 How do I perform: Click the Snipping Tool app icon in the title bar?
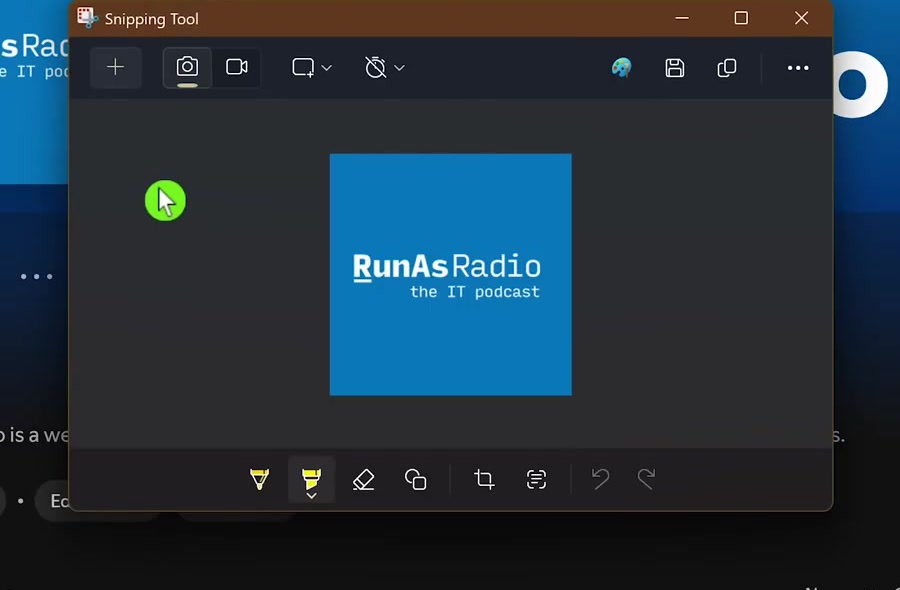(87, 18)
